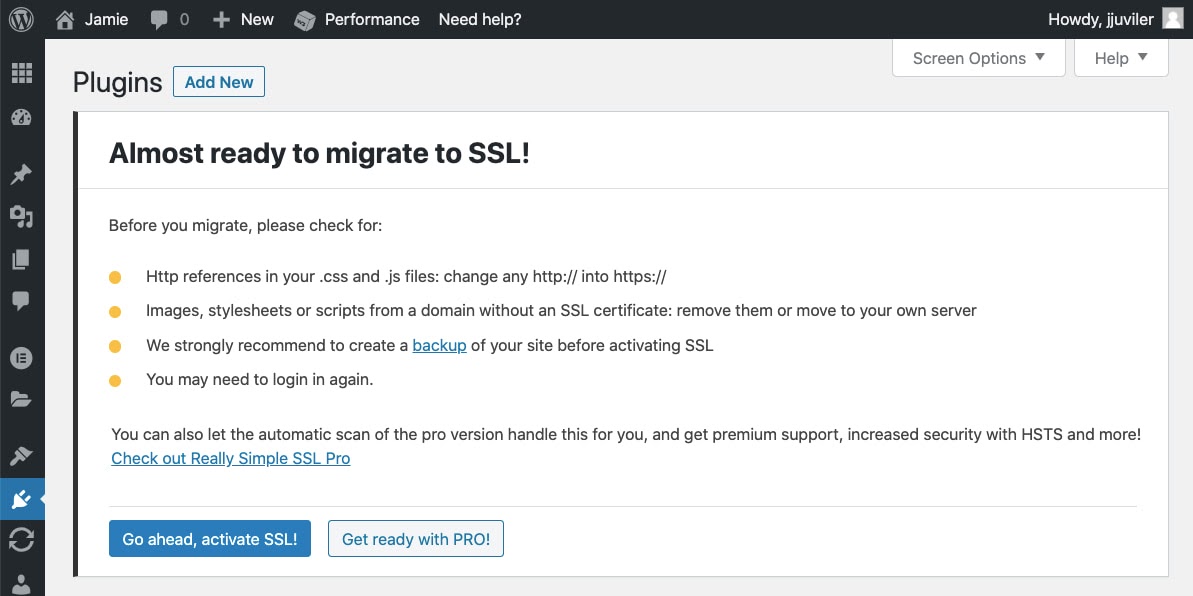
Task: Open comments via the speech bubble icon
Action: point(159,21)
